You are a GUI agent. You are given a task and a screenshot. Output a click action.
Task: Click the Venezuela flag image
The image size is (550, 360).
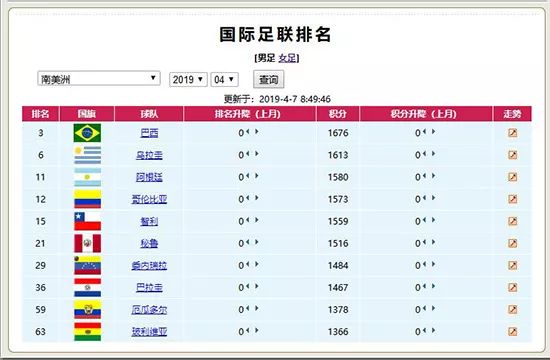tap(87, 266)
